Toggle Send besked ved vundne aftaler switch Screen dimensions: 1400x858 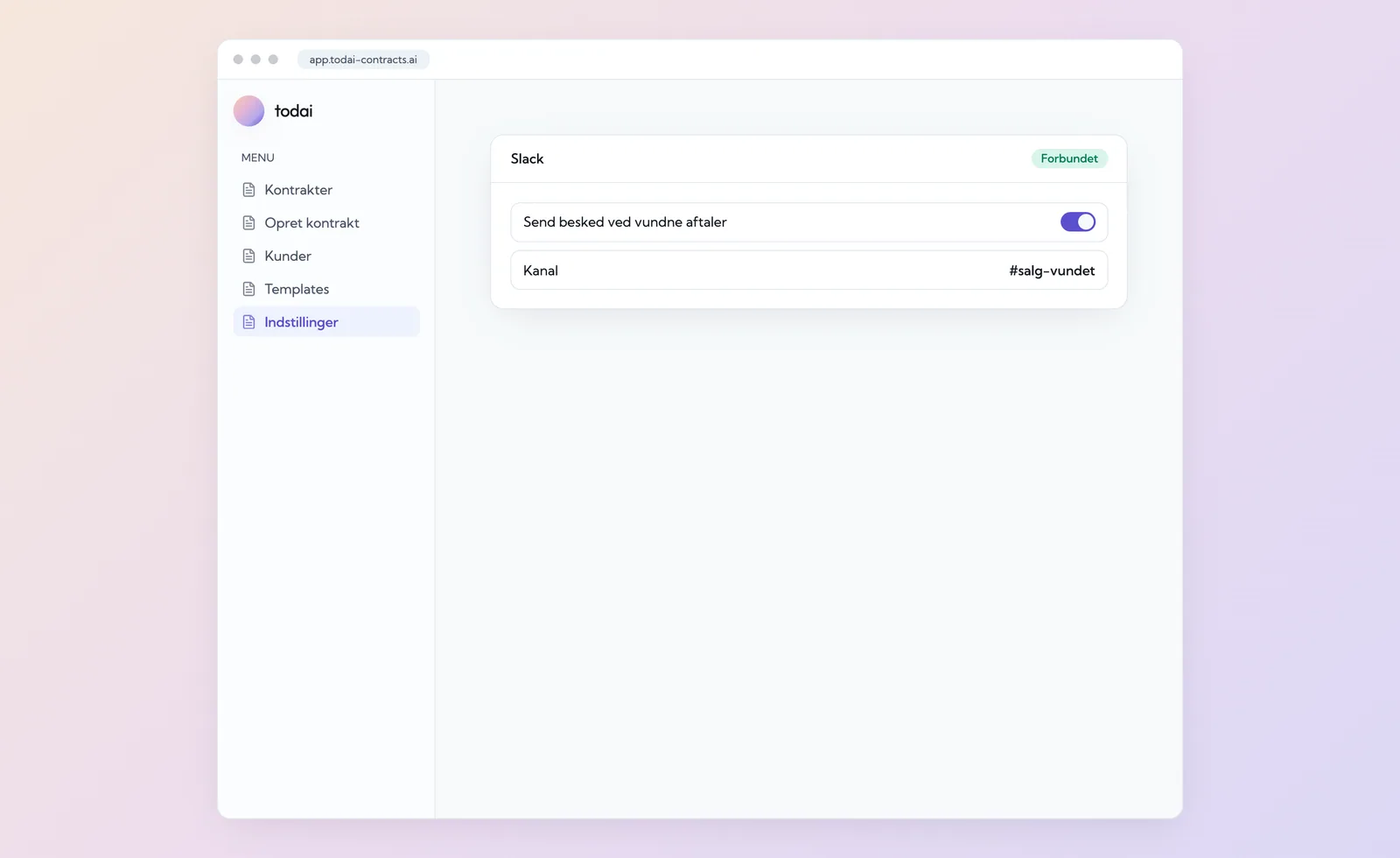click(1077, 222)
